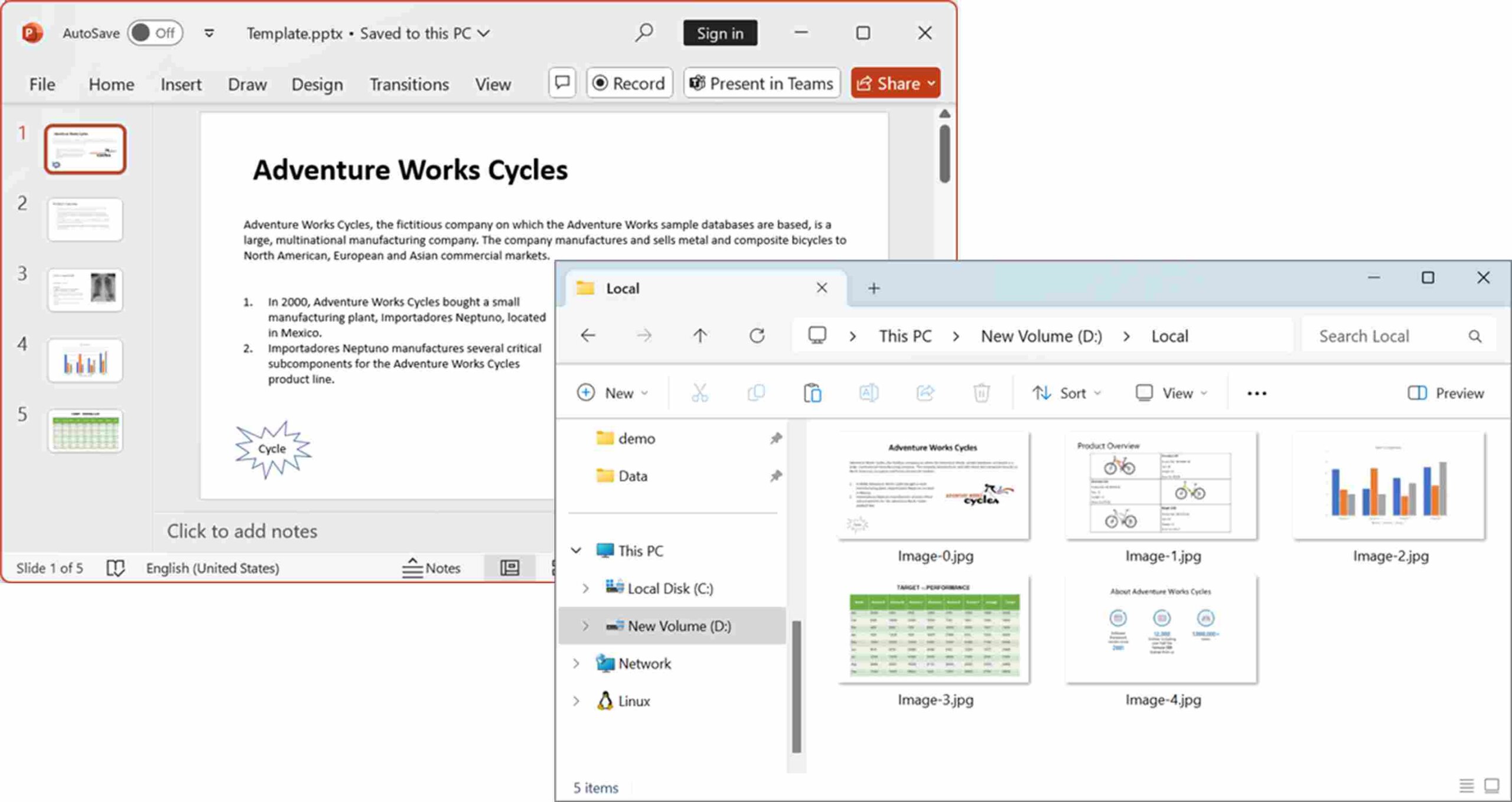Click the Cut scissors icon
Screen dimensions: 1512x802
pos(699,393)
